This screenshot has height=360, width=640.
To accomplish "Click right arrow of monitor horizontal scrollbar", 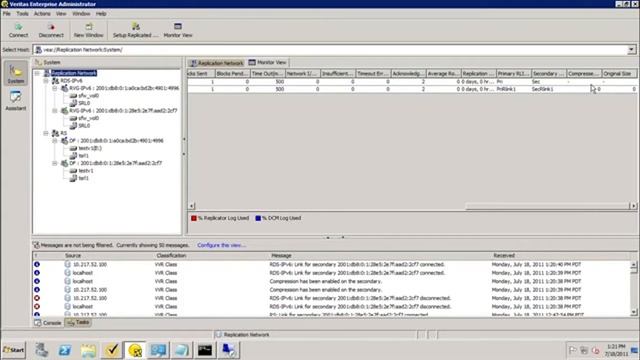I will click(x=633, y=206).
